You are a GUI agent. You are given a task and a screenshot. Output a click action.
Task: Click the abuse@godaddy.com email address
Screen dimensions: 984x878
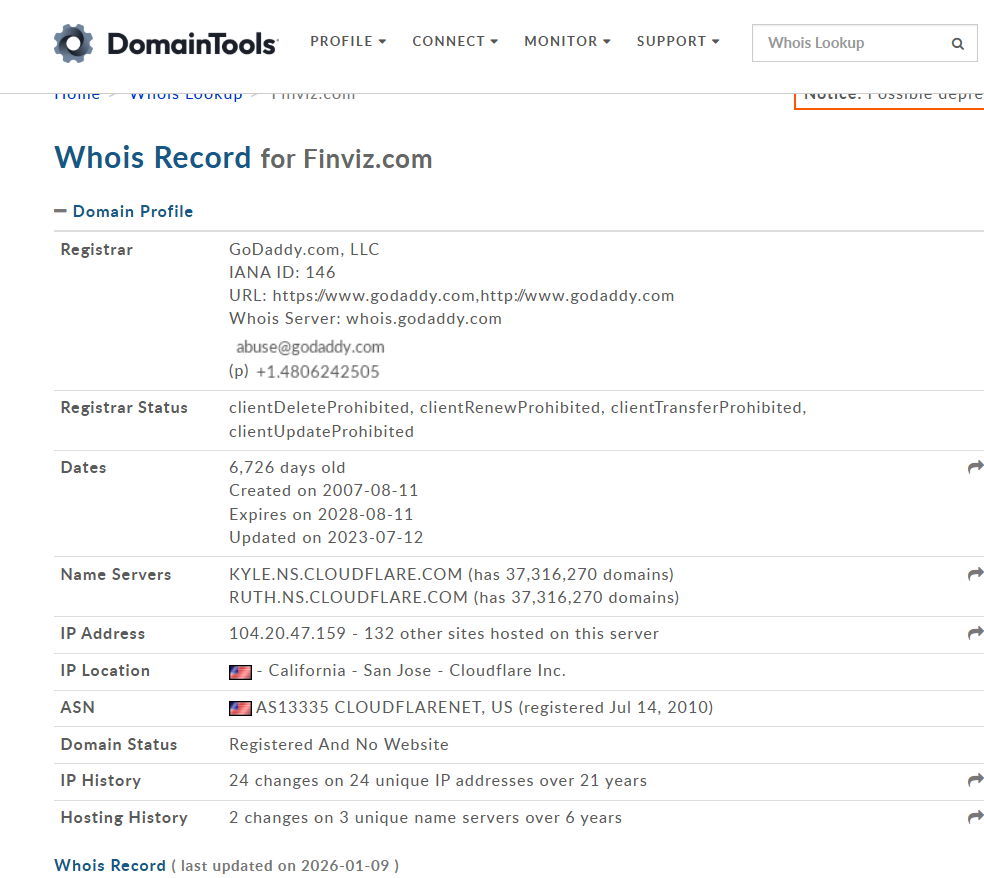[310, 347]
